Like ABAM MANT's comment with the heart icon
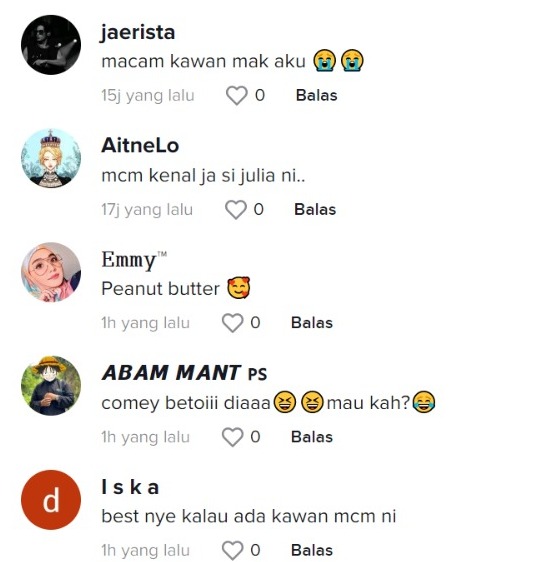Image resolution: width=544 pixels, height=562 pixels. coord(233,437)
